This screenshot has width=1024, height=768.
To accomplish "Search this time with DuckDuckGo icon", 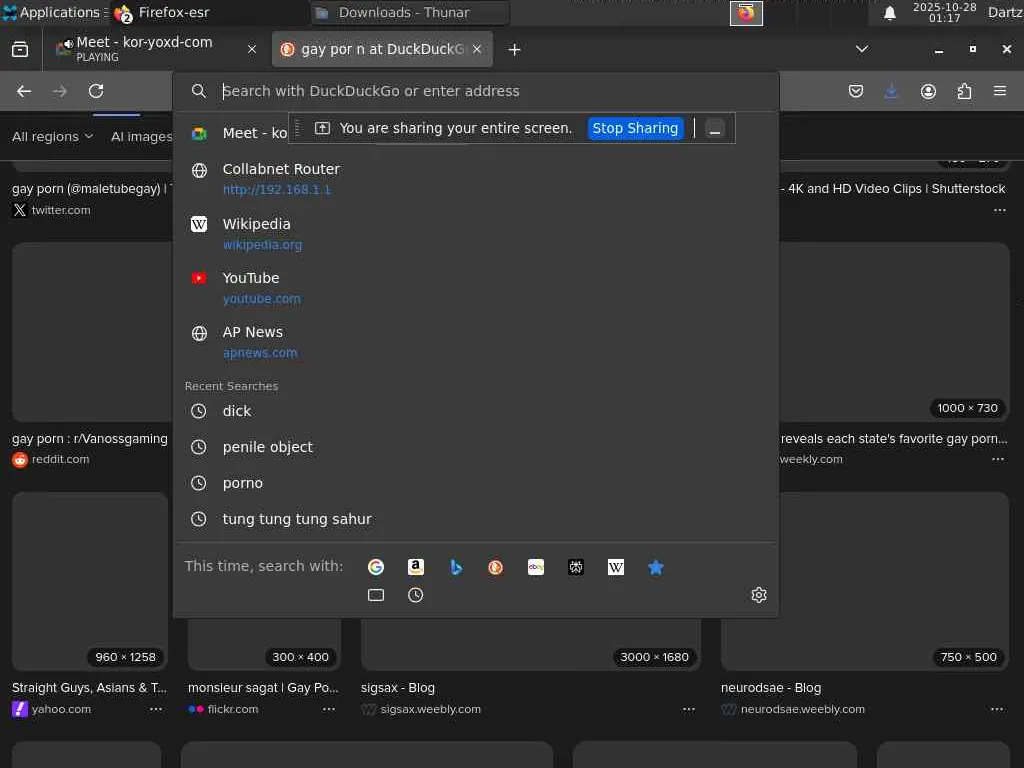I will click(x=496, y=567).
